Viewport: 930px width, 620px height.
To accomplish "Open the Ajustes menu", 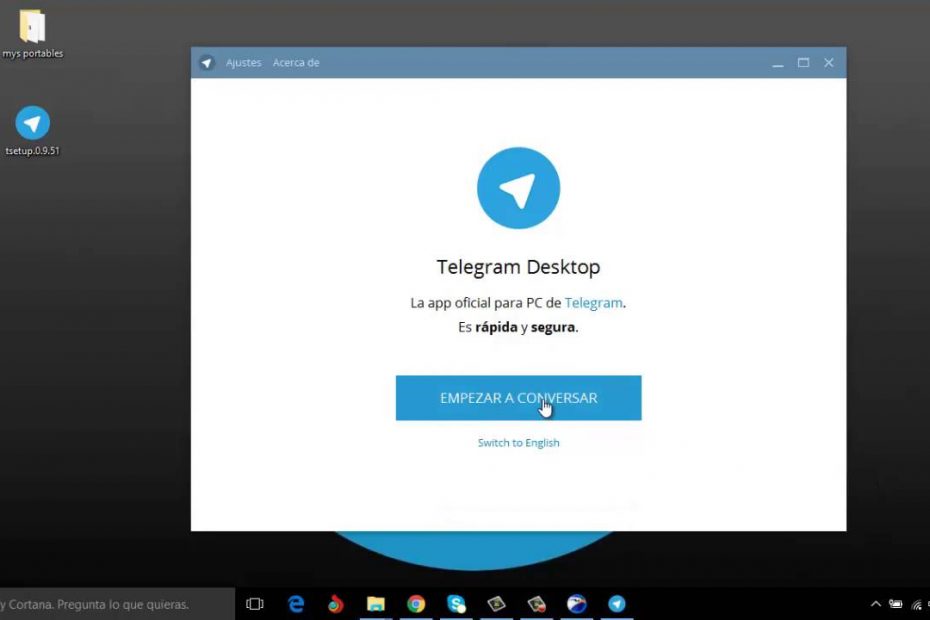I will [243, 62].
